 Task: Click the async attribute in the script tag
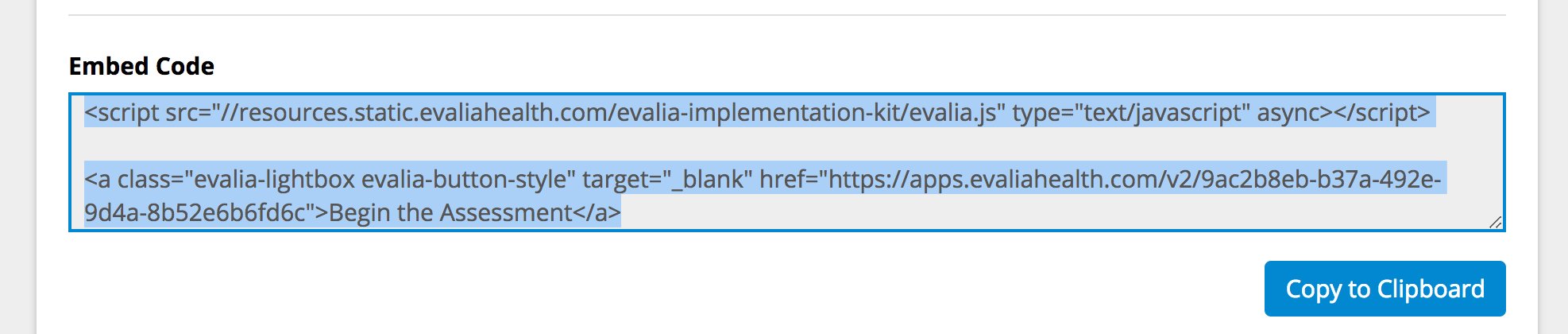[x=1288, y=113]
